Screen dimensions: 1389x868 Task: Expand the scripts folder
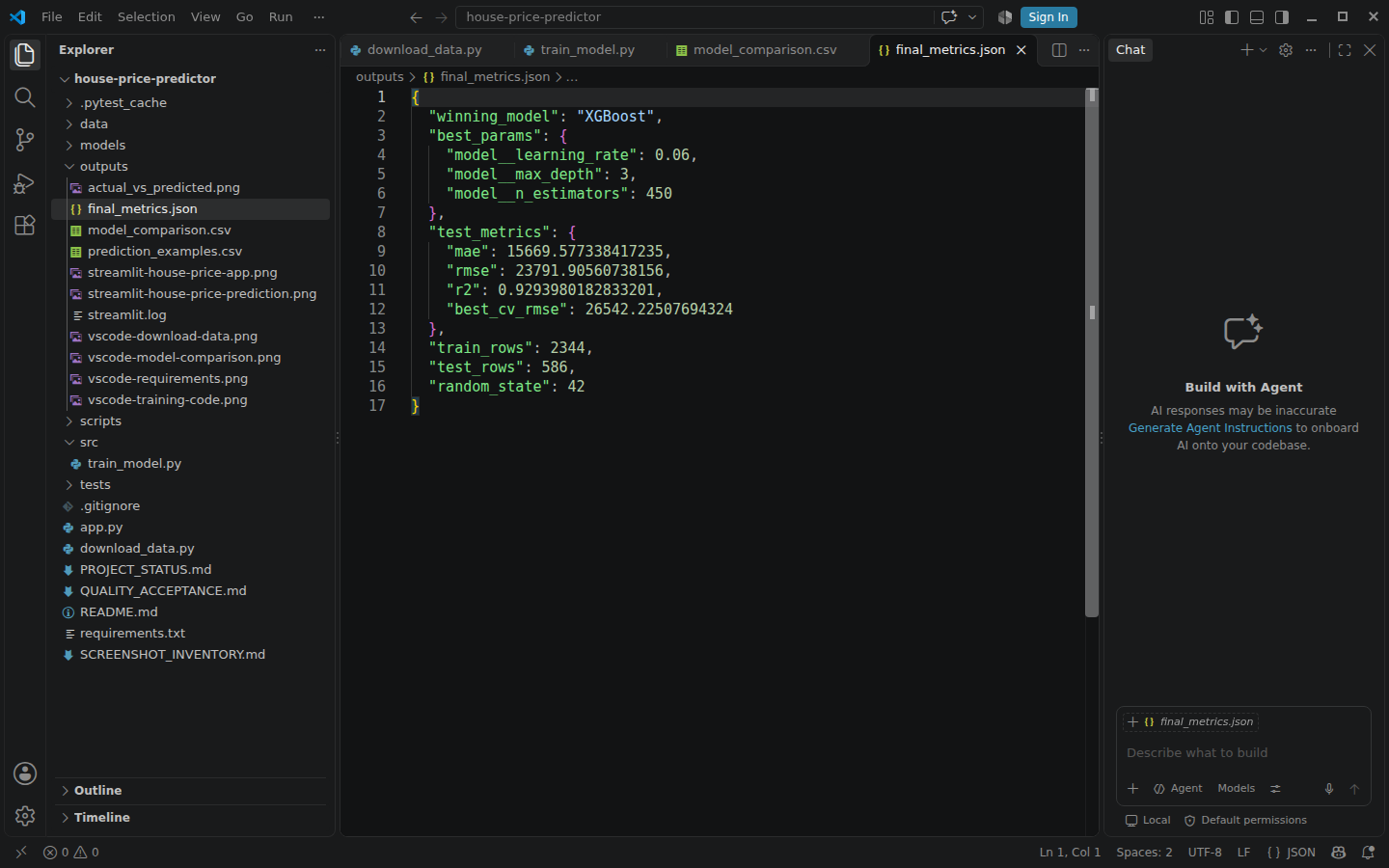click(x=190, y=421)
